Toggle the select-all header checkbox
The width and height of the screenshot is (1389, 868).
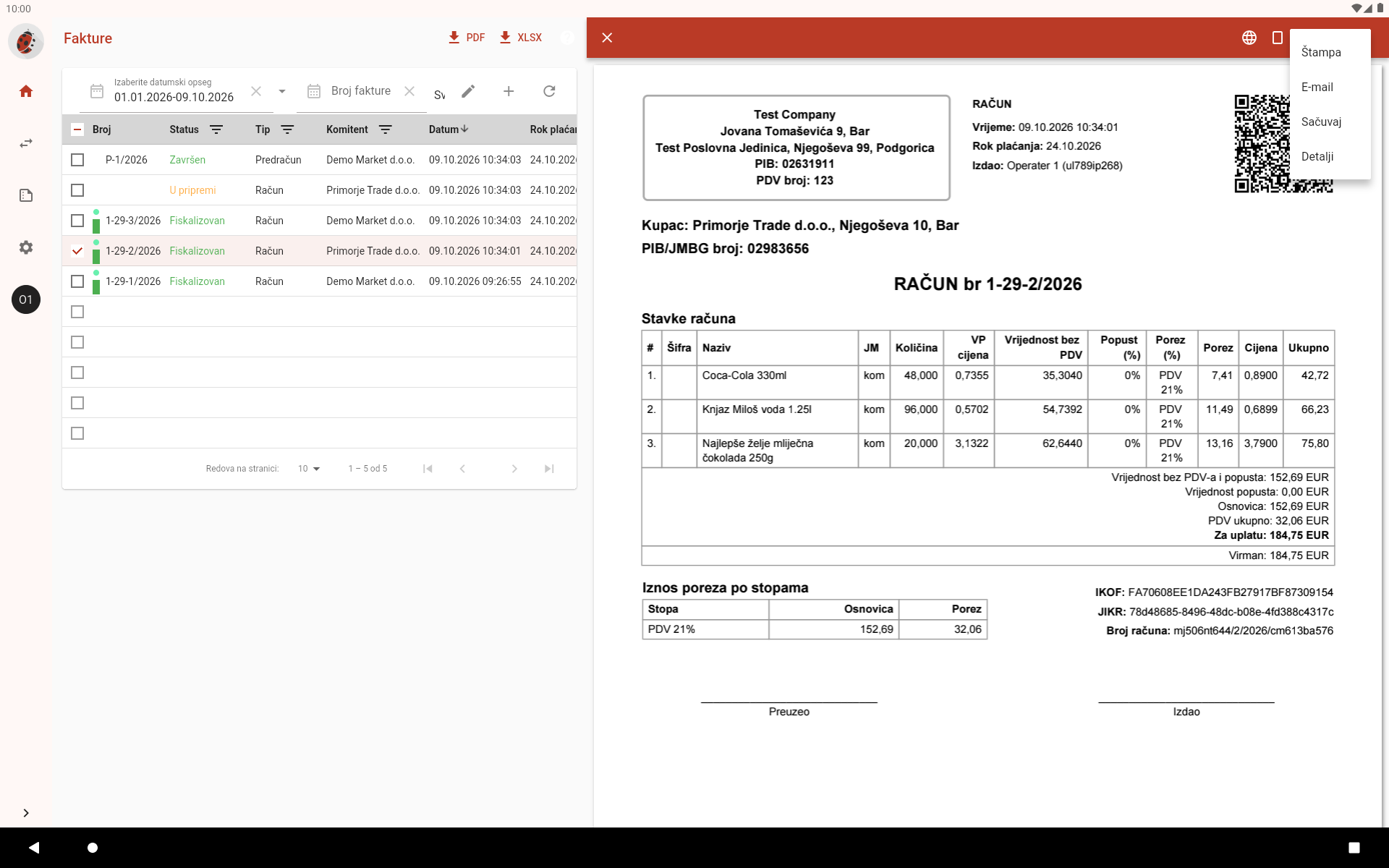pyautogui.click(x=77, y=129)
